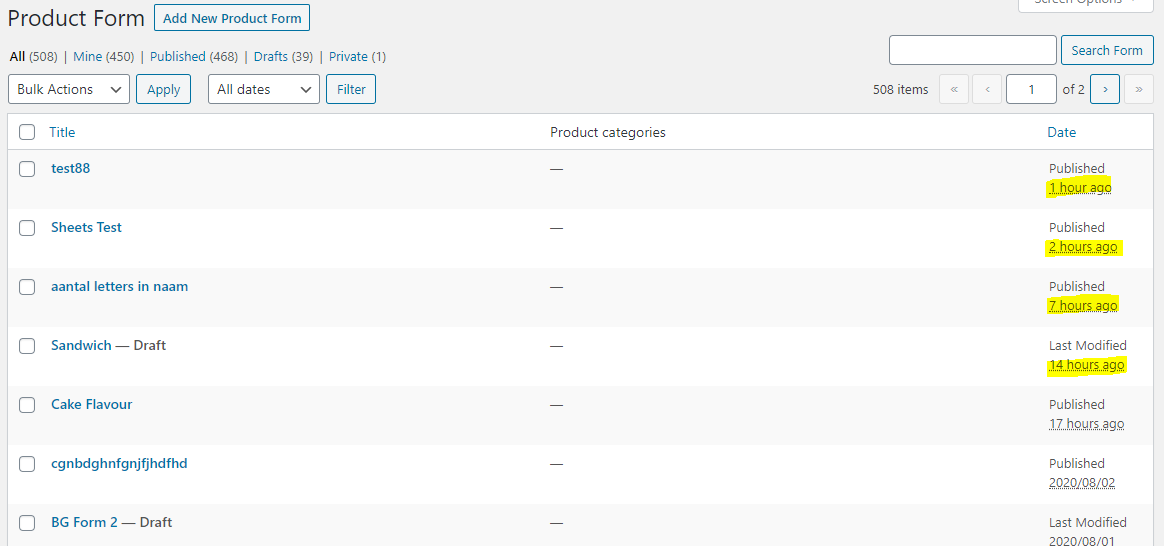This screenshot has width=1164, height=546.
Task: Click the first page double-arrow
Action: point(954,89)
